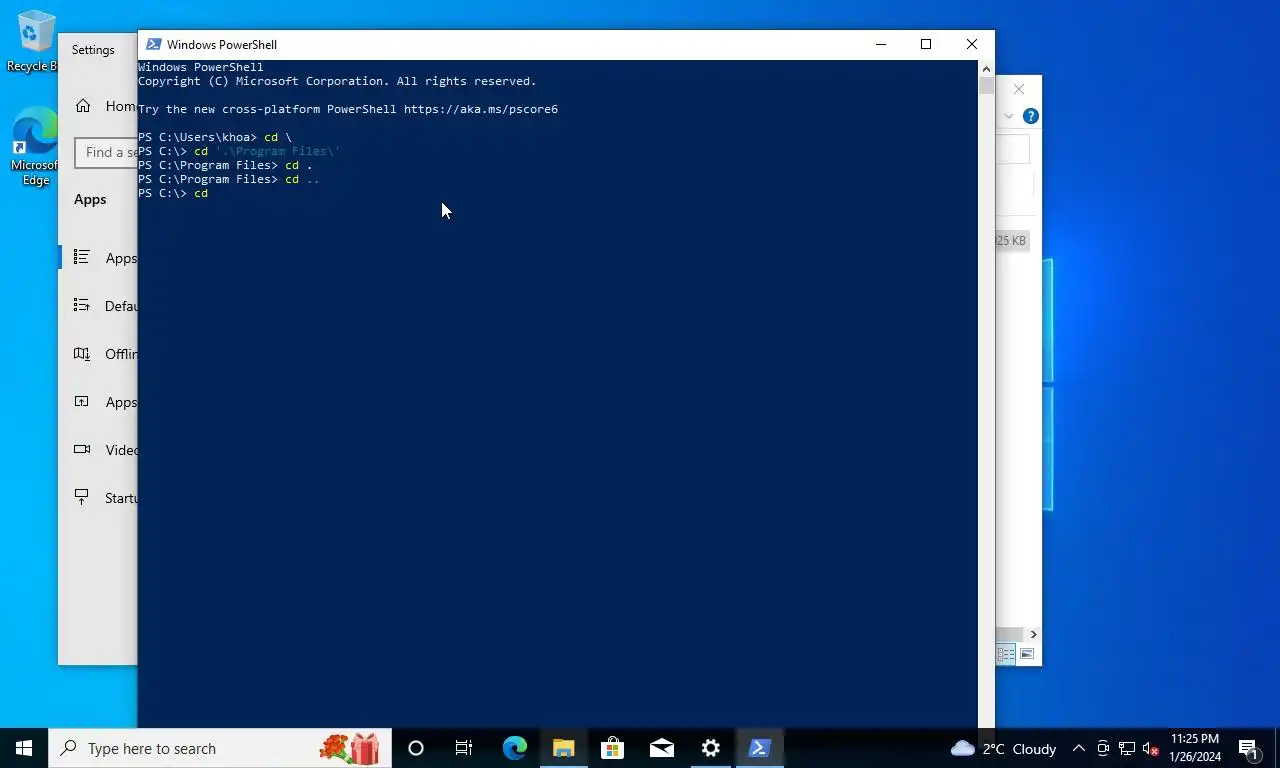Open the Home icon in Settings sidebar

coord(83,106)
